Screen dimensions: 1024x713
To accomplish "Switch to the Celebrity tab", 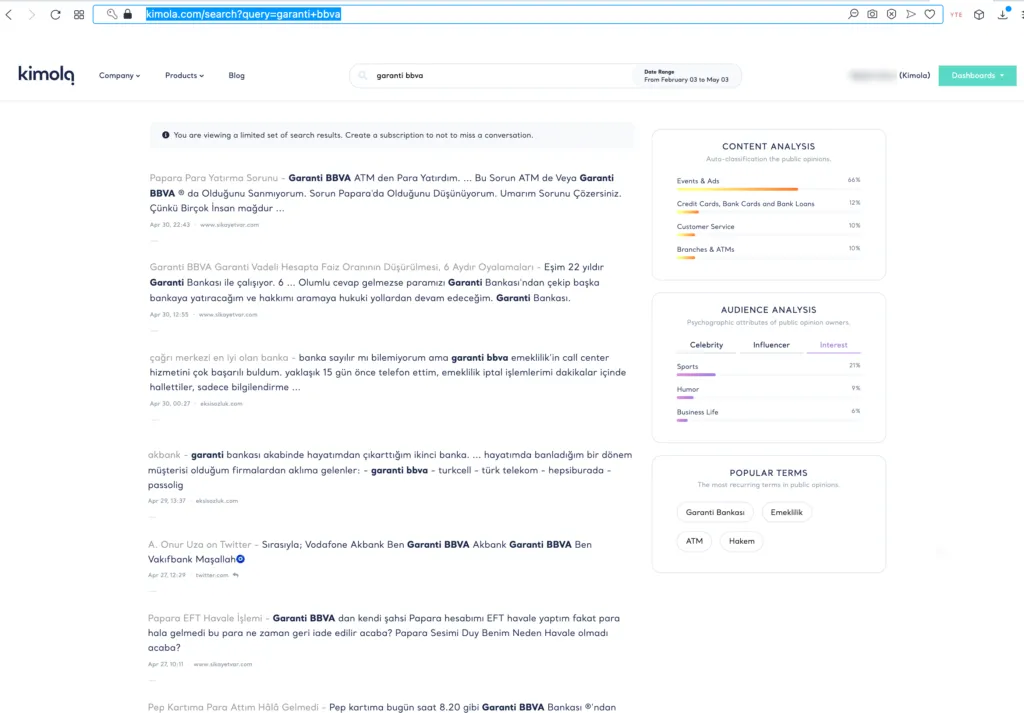I will (x=706, y=345).
